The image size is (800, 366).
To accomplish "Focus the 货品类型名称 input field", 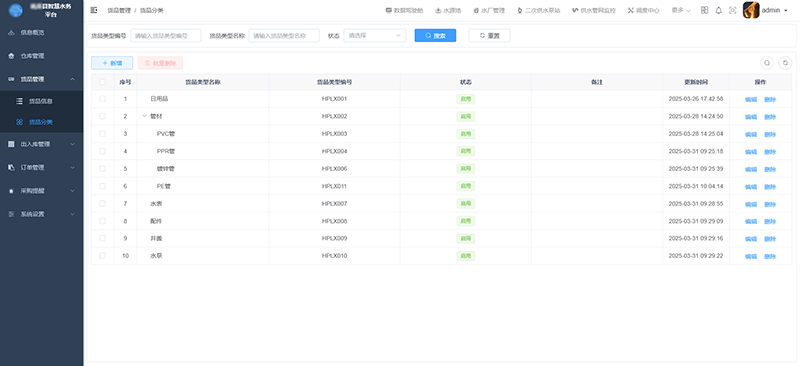I will click(284, 35).
